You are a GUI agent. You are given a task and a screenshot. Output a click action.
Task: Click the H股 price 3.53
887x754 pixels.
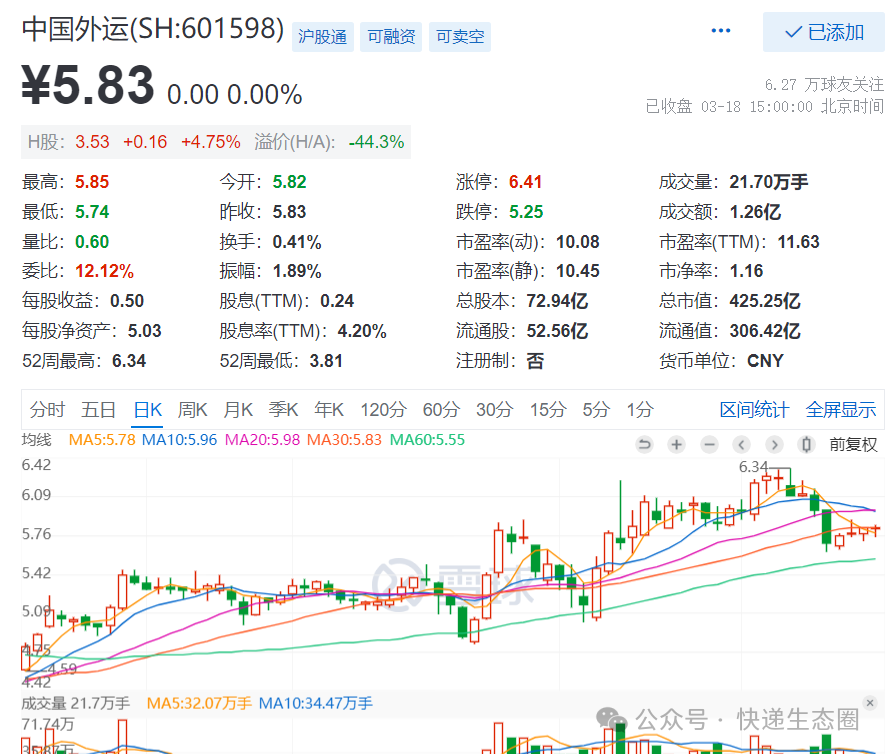[x=92, y=141]
